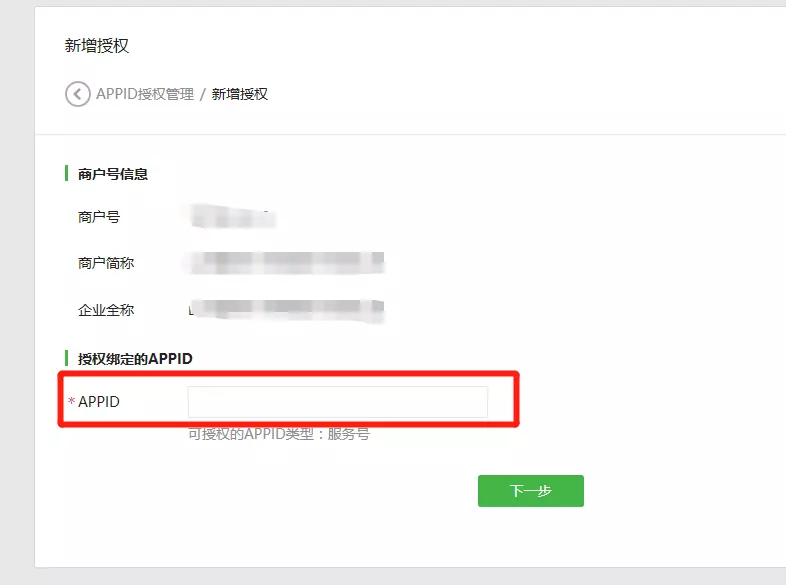The height and width of the screenshot is (585, 786).
Task: Select the 企业全称 field label
Action: pyautogui.click(x=106, y=310)
